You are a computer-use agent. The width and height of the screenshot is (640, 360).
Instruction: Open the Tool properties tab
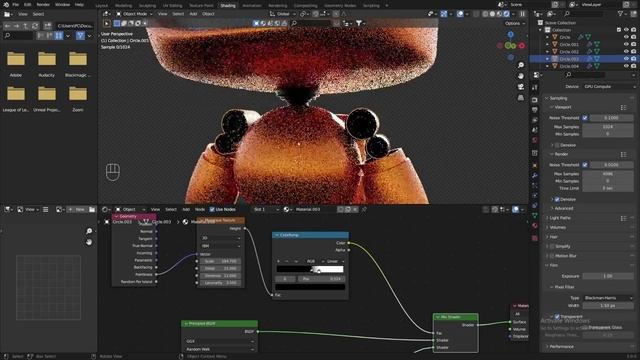click(x=535, y=88)
